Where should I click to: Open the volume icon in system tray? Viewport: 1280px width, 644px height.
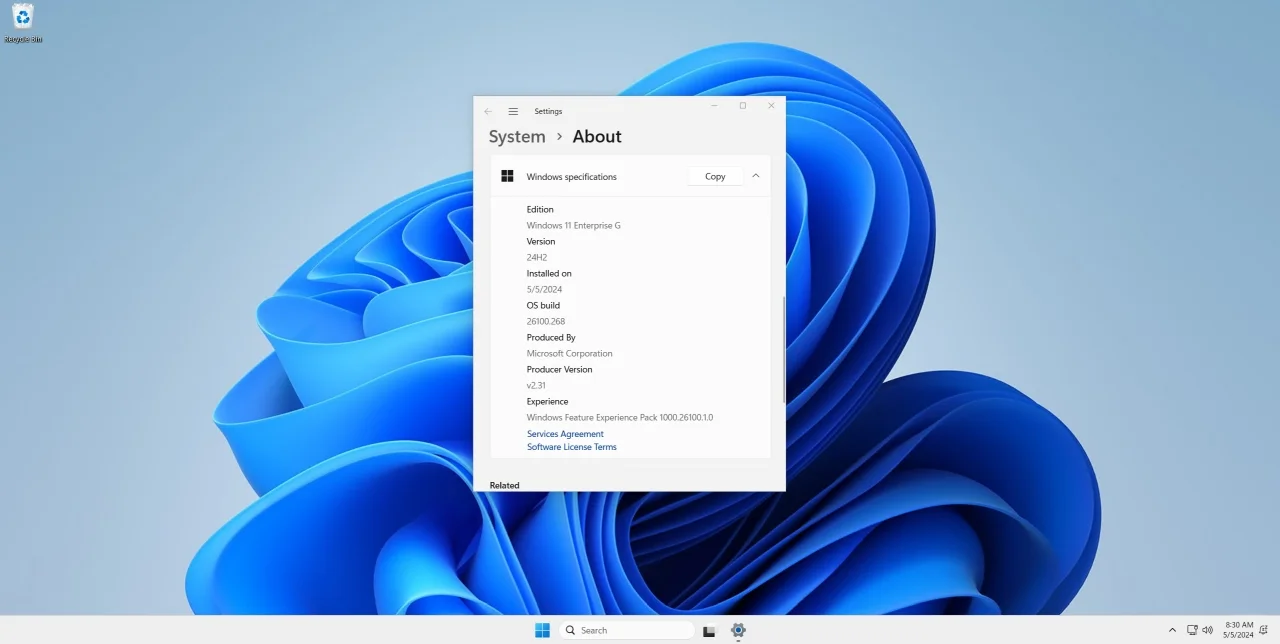[x=1207, y=629]
